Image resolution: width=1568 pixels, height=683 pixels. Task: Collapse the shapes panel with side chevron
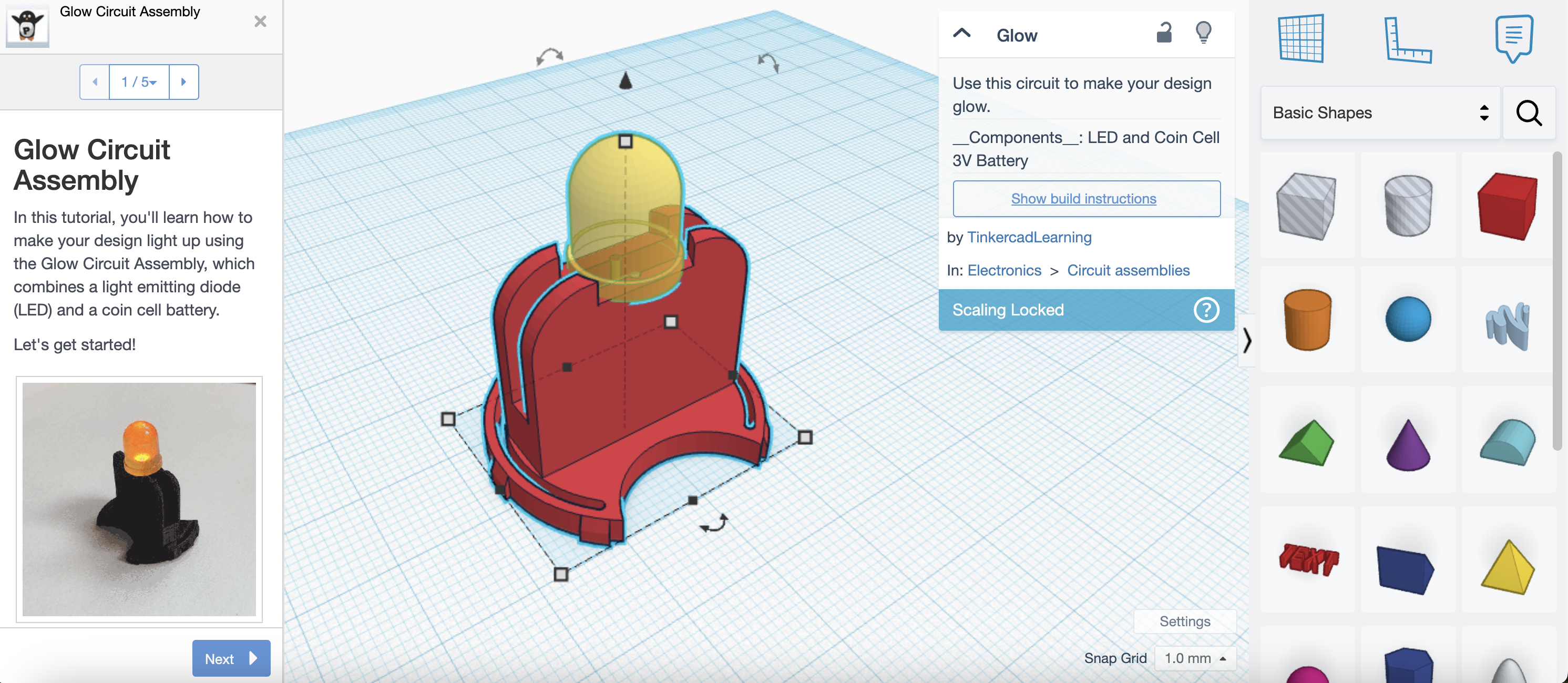pos(1247,340)
